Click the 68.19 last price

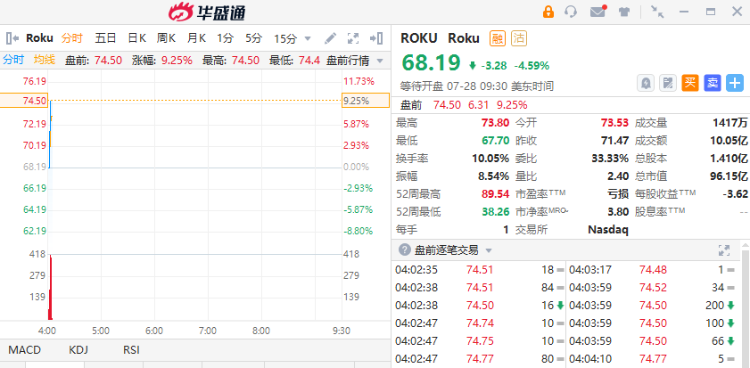(x=431, y=62)
